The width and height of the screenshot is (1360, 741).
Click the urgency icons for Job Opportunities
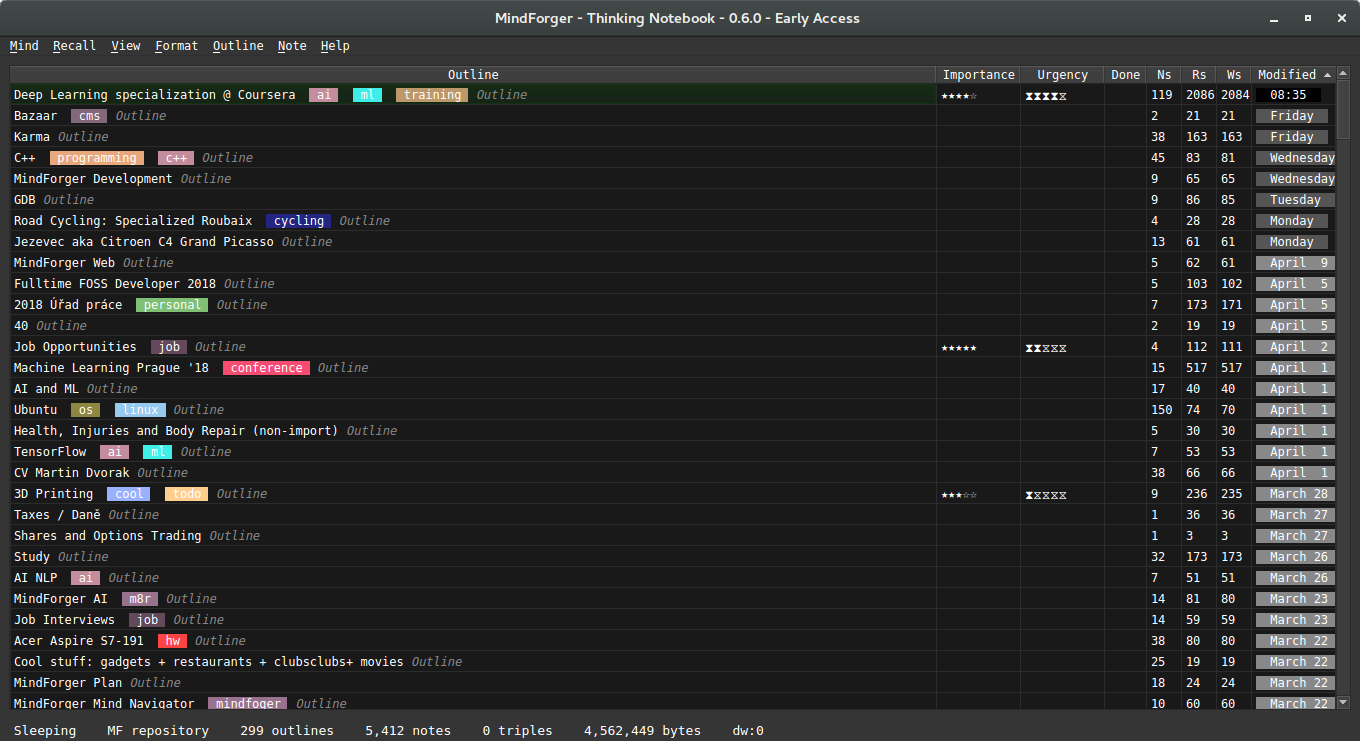(x=1045, y=348)
